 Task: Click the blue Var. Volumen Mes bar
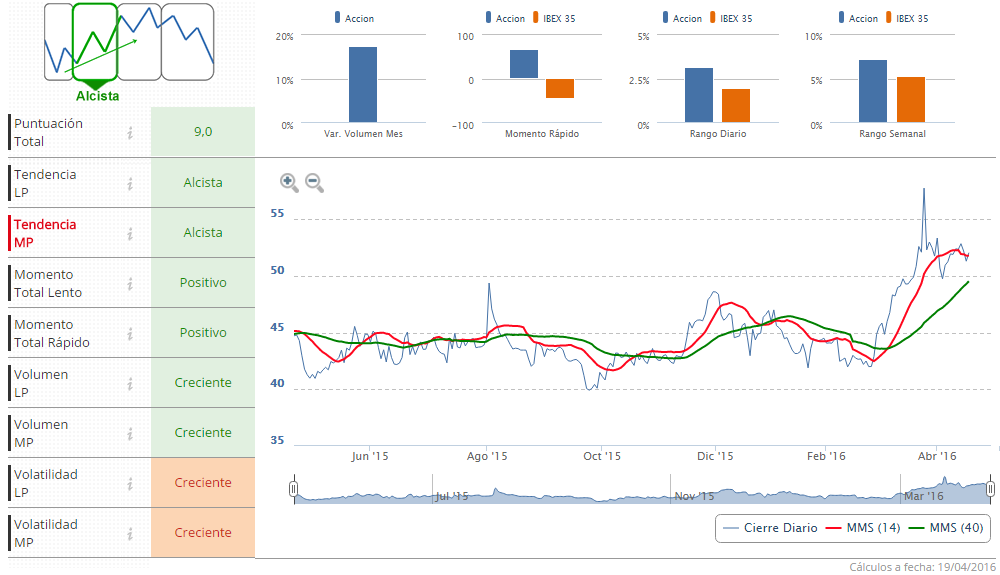363,85
